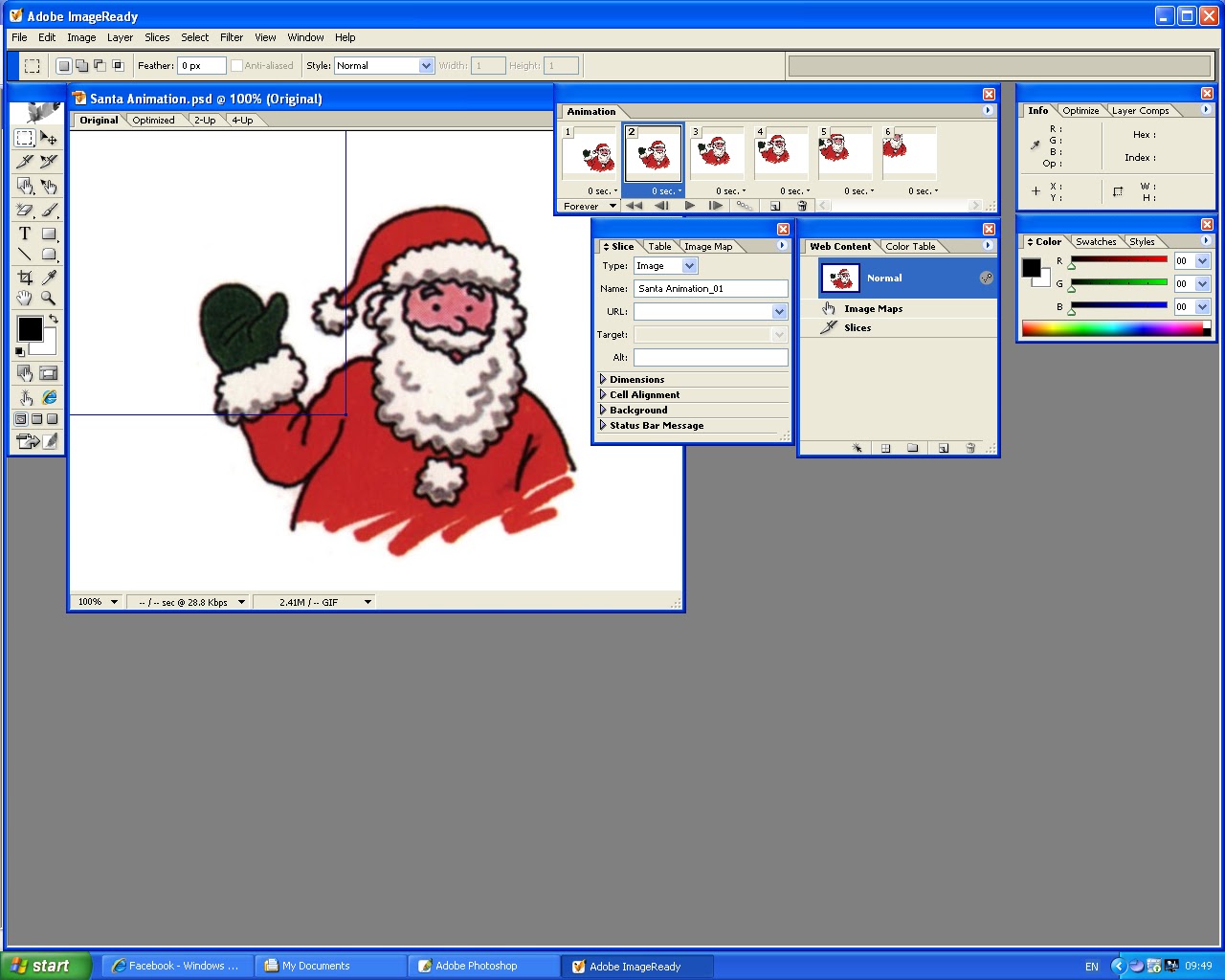Image resolution: width=1225 pixels, height=980 pixels.
Task: Select the Hand tool
Action: point(25,299)
